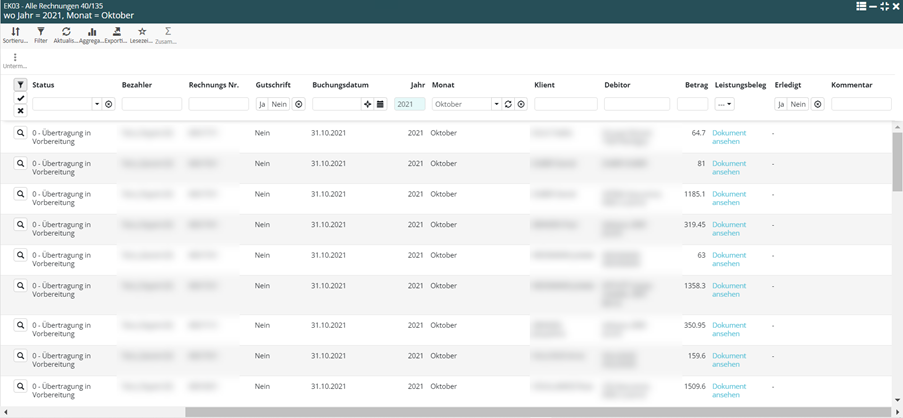Toggle Gutschrift filter to Nein

(x=279, y=104)
